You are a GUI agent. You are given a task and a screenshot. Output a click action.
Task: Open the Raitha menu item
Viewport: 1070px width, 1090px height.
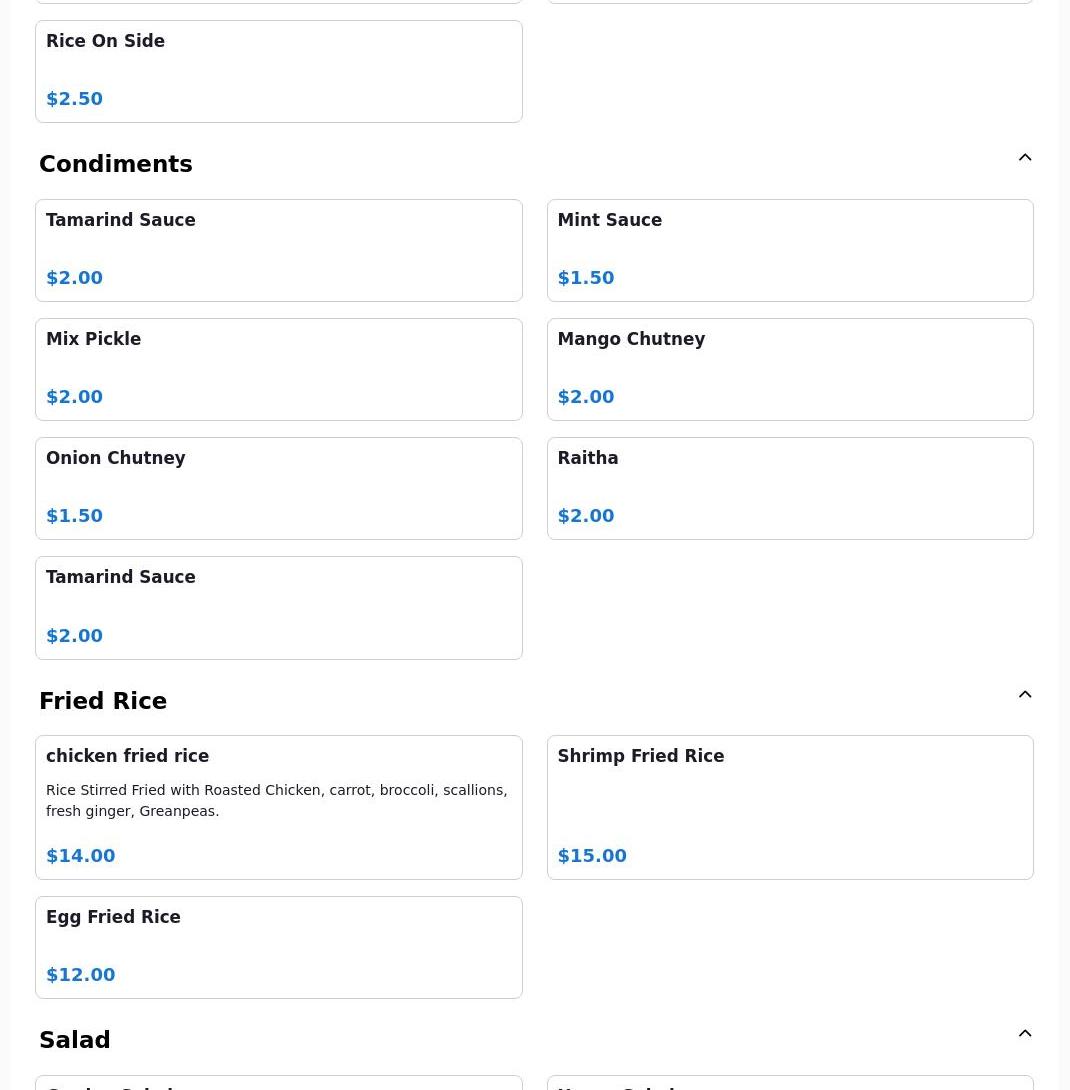pos(789,488)
